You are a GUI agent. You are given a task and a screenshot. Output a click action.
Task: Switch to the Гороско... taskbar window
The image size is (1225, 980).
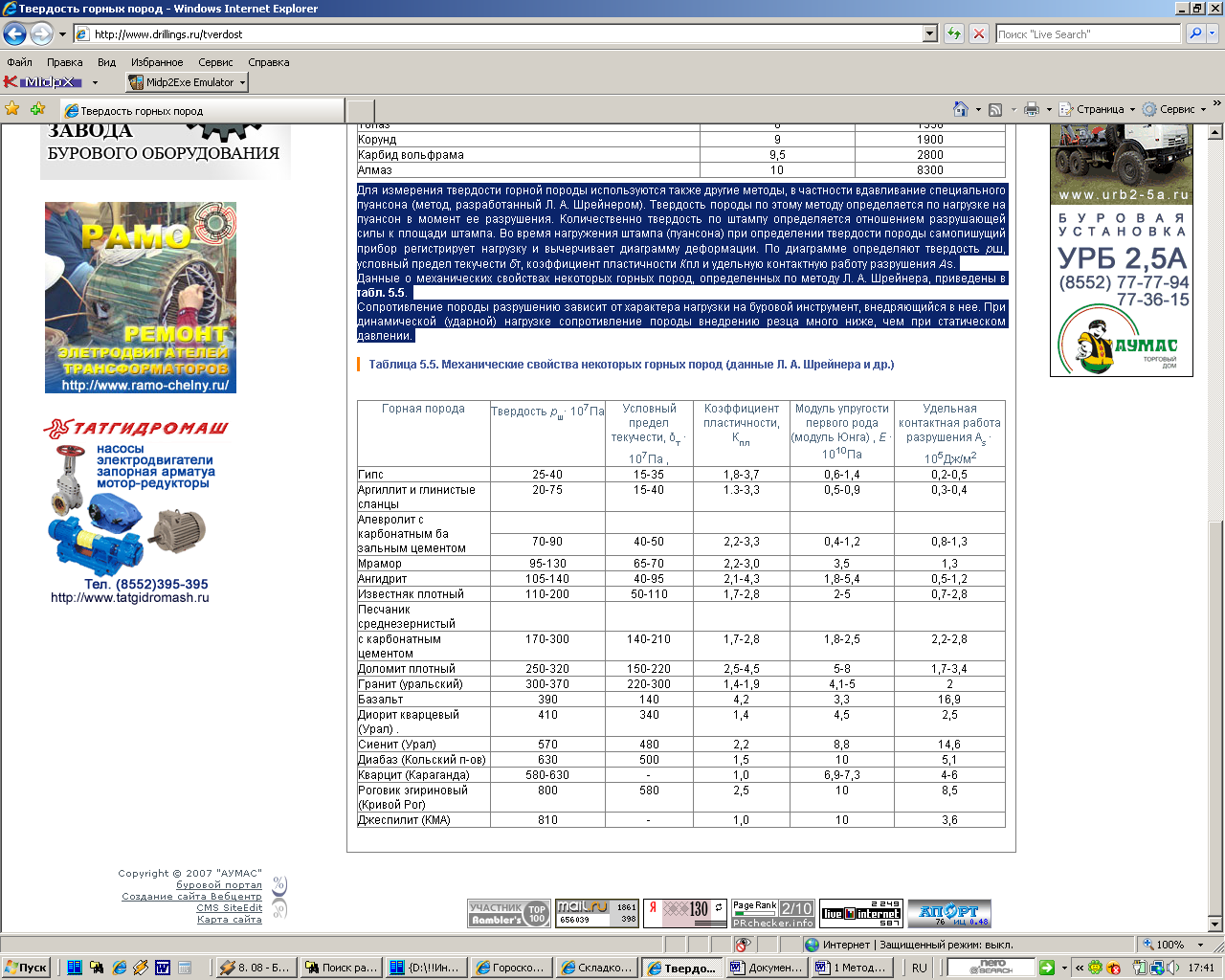510,968
